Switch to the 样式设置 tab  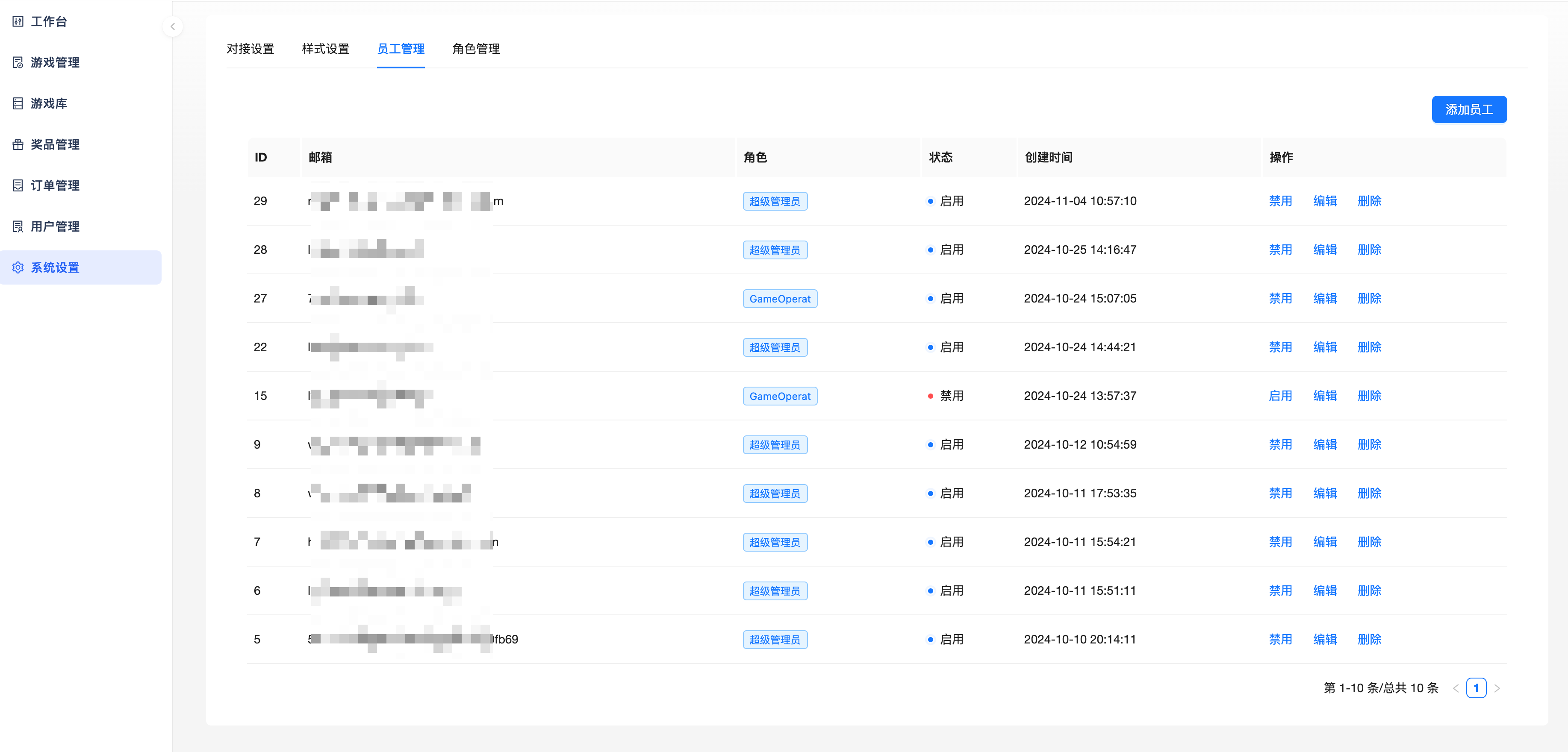[x=325, y=49]
